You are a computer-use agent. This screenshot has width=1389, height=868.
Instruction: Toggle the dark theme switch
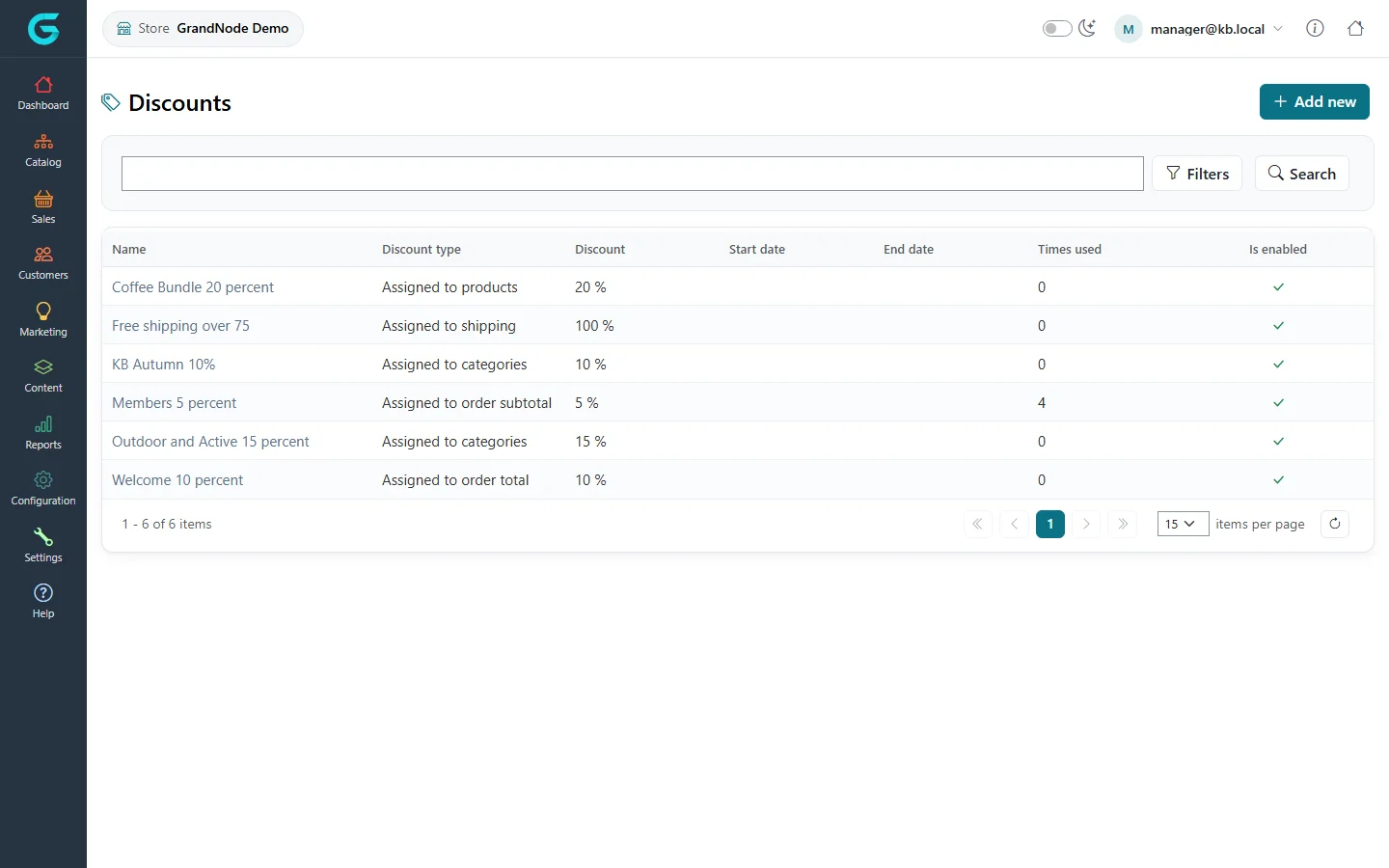(1057, 28)
